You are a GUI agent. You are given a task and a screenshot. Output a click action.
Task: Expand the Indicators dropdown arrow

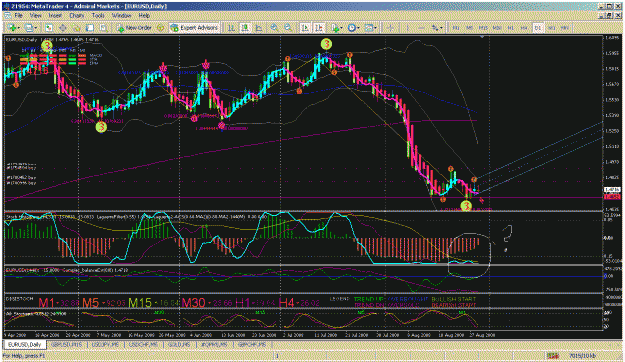(x=341, y=28)
